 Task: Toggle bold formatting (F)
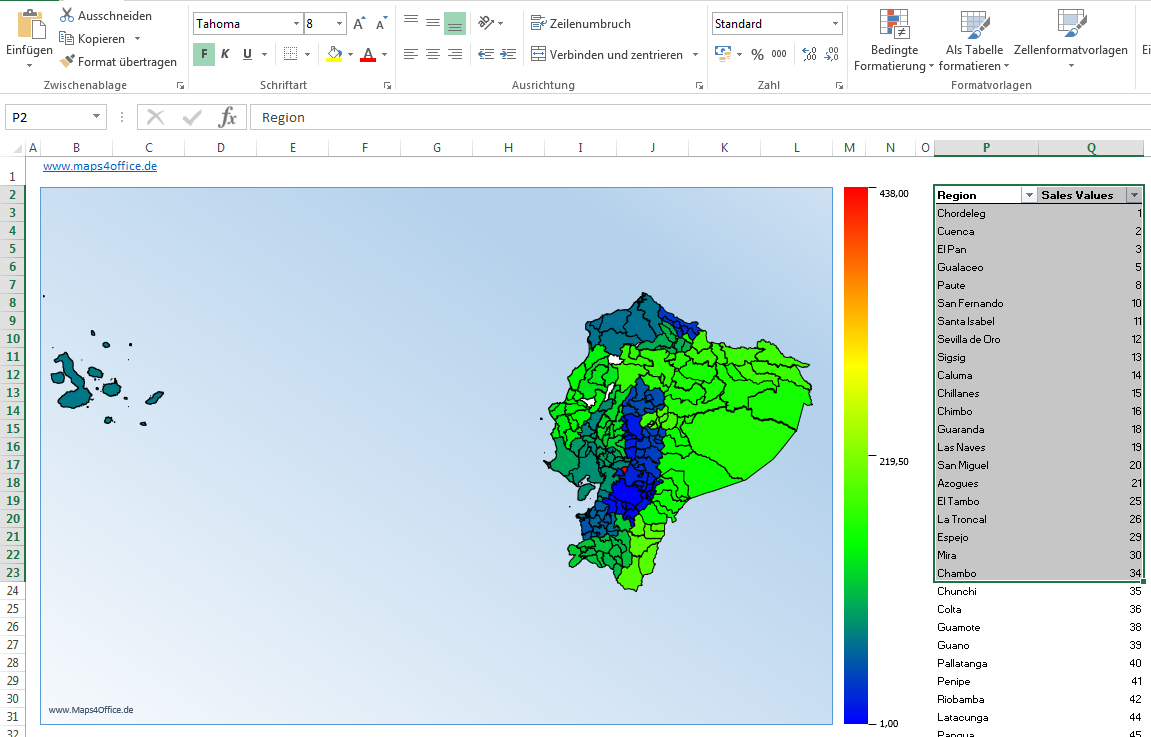click(204, 55)
